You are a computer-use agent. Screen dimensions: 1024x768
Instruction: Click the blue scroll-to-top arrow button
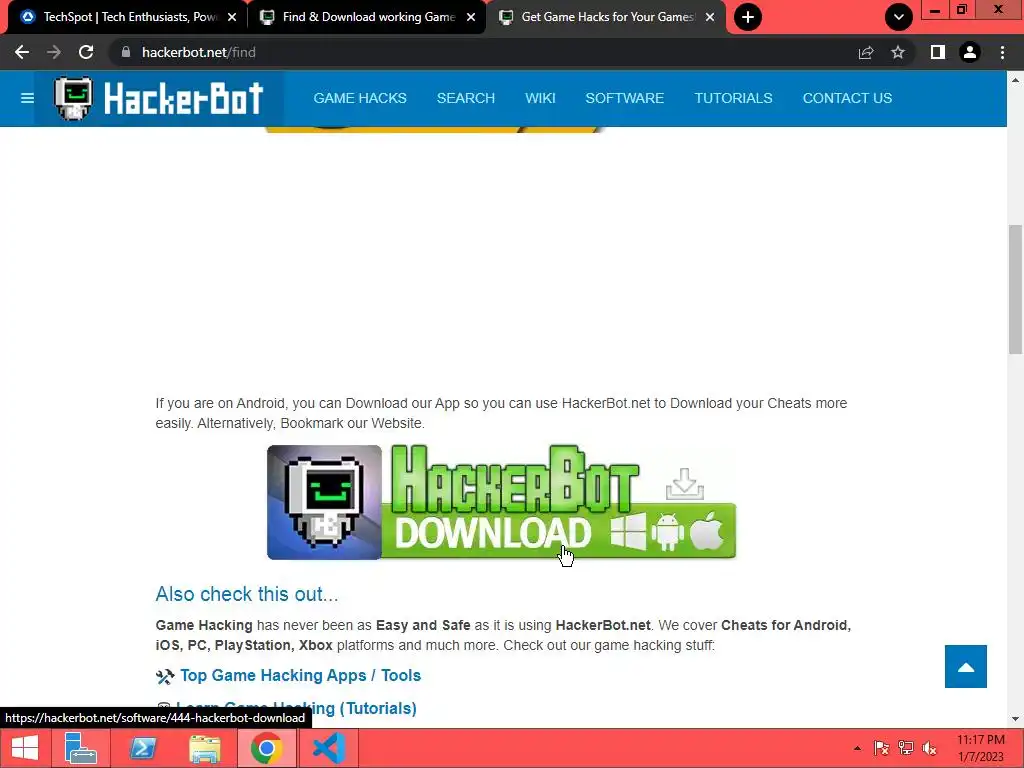[x=965, y=667]
